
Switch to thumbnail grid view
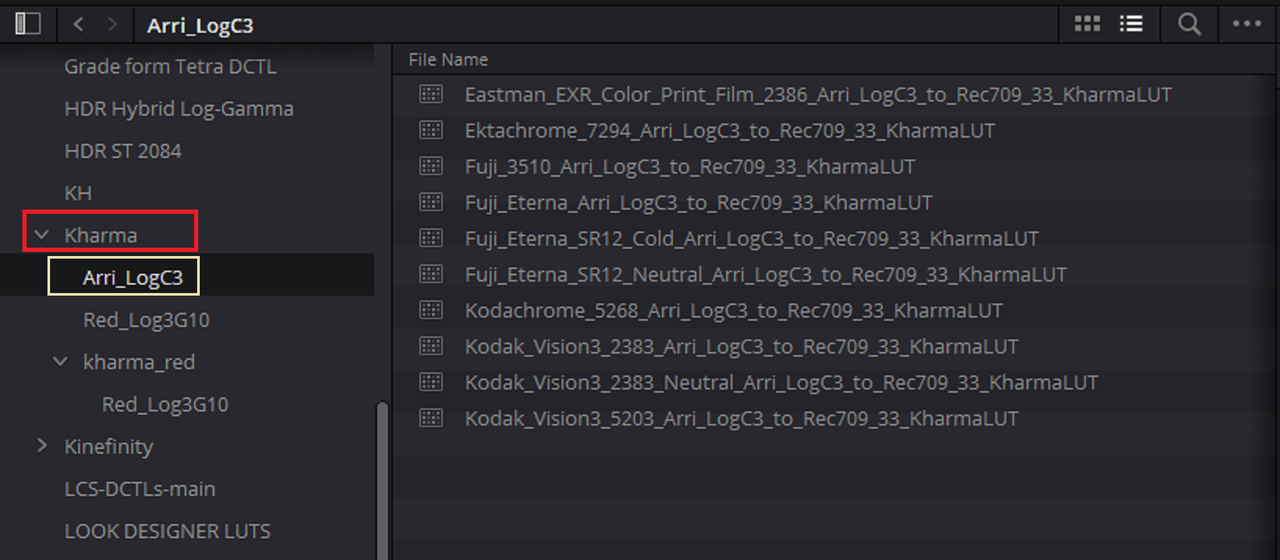coord(1087,24)
